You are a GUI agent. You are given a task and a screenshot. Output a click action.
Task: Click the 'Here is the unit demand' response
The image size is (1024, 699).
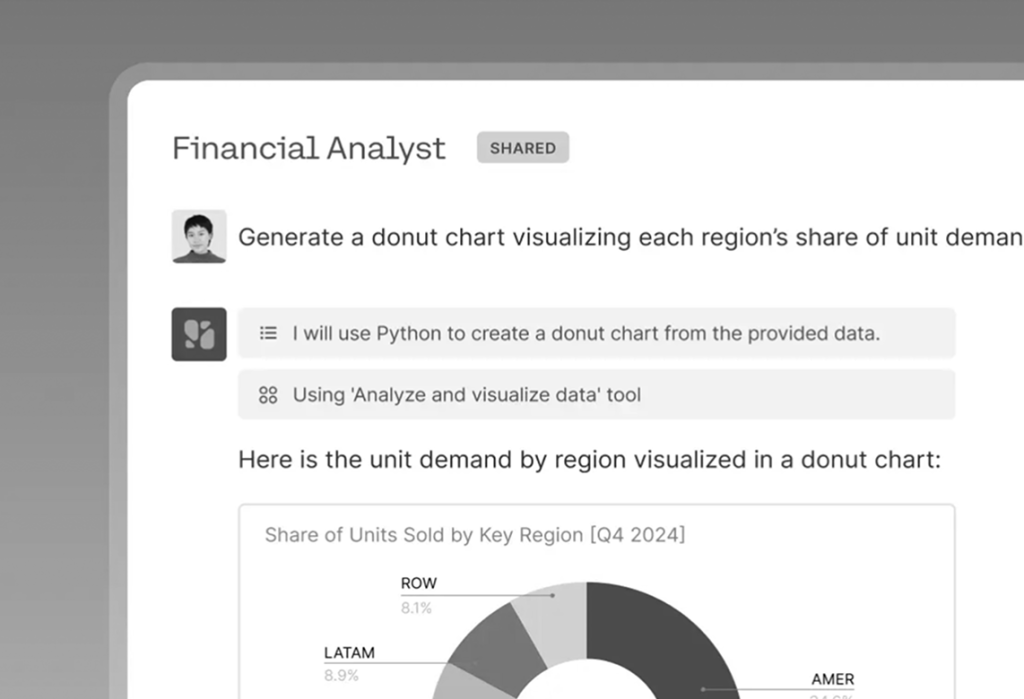point(589,460)
